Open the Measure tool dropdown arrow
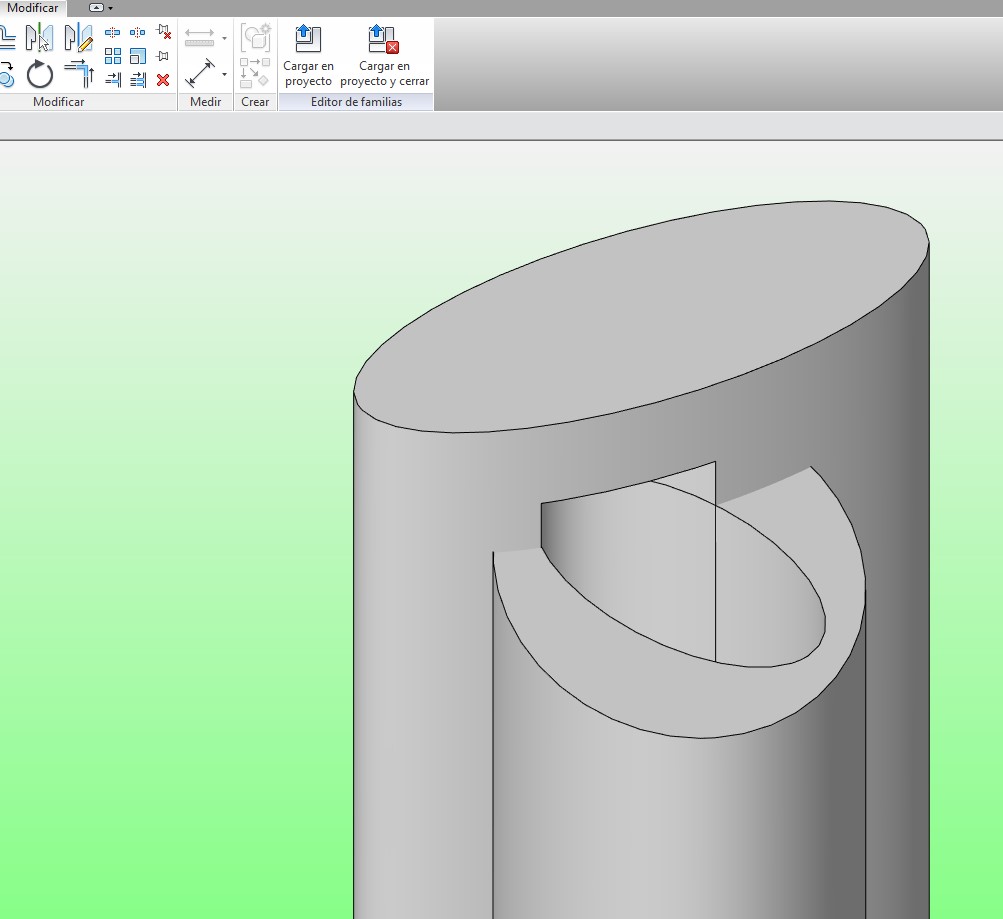 pyautogui.click(x=224, y=39)
